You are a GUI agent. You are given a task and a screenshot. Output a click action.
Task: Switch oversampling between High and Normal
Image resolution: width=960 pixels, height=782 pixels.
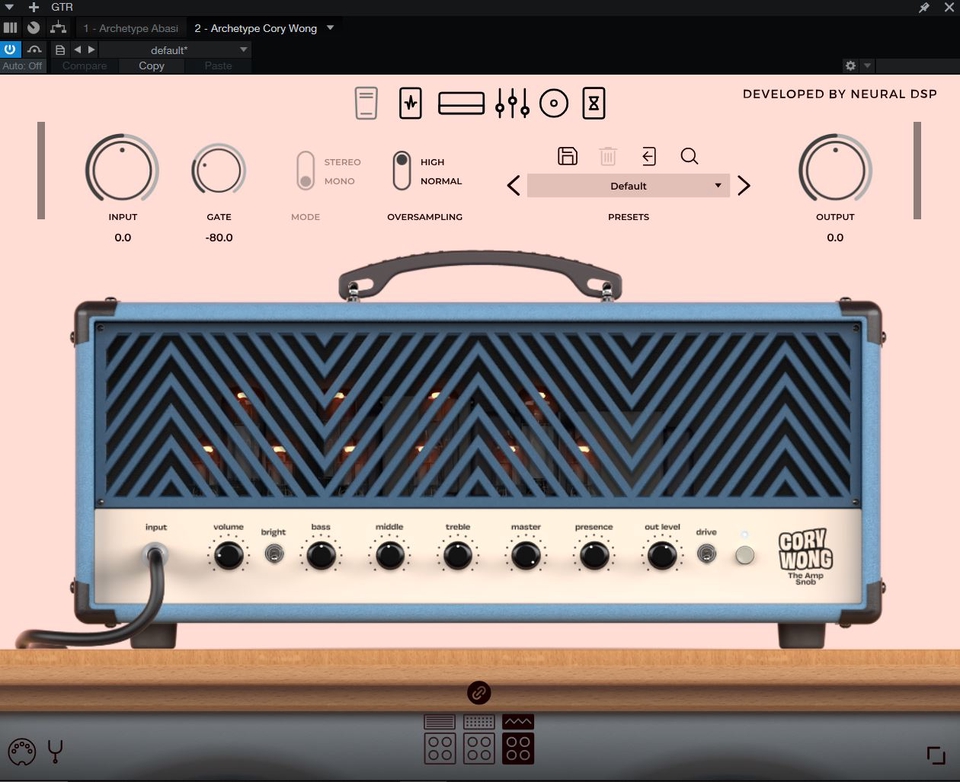tap(401, 170)
